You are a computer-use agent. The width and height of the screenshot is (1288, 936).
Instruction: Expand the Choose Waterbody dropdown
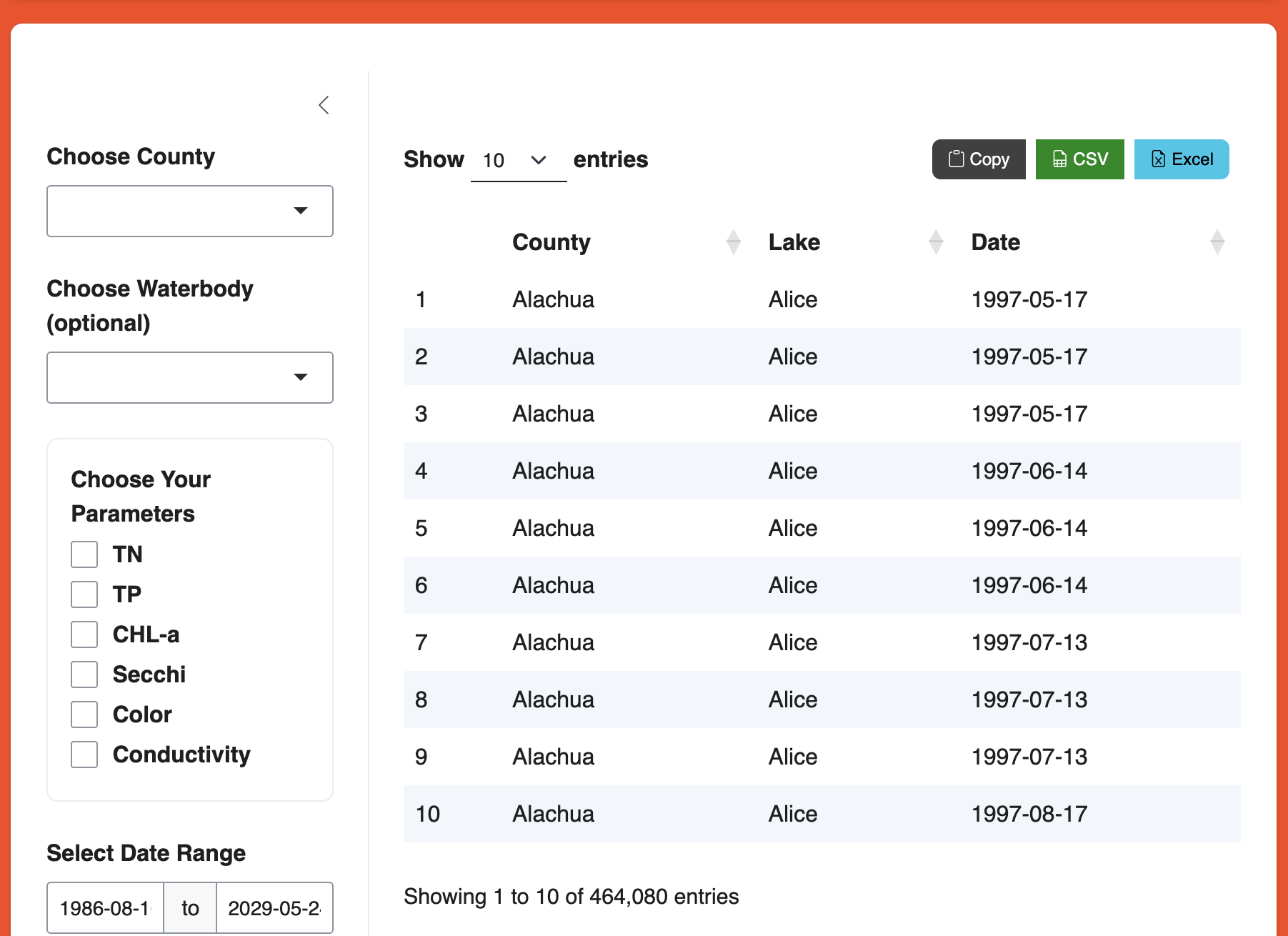[190, 377]
